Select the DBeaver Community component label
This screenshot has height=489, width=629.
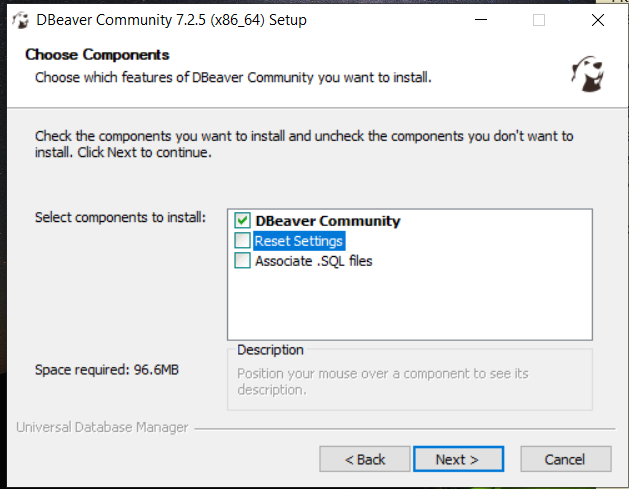(x=328, y=221)
